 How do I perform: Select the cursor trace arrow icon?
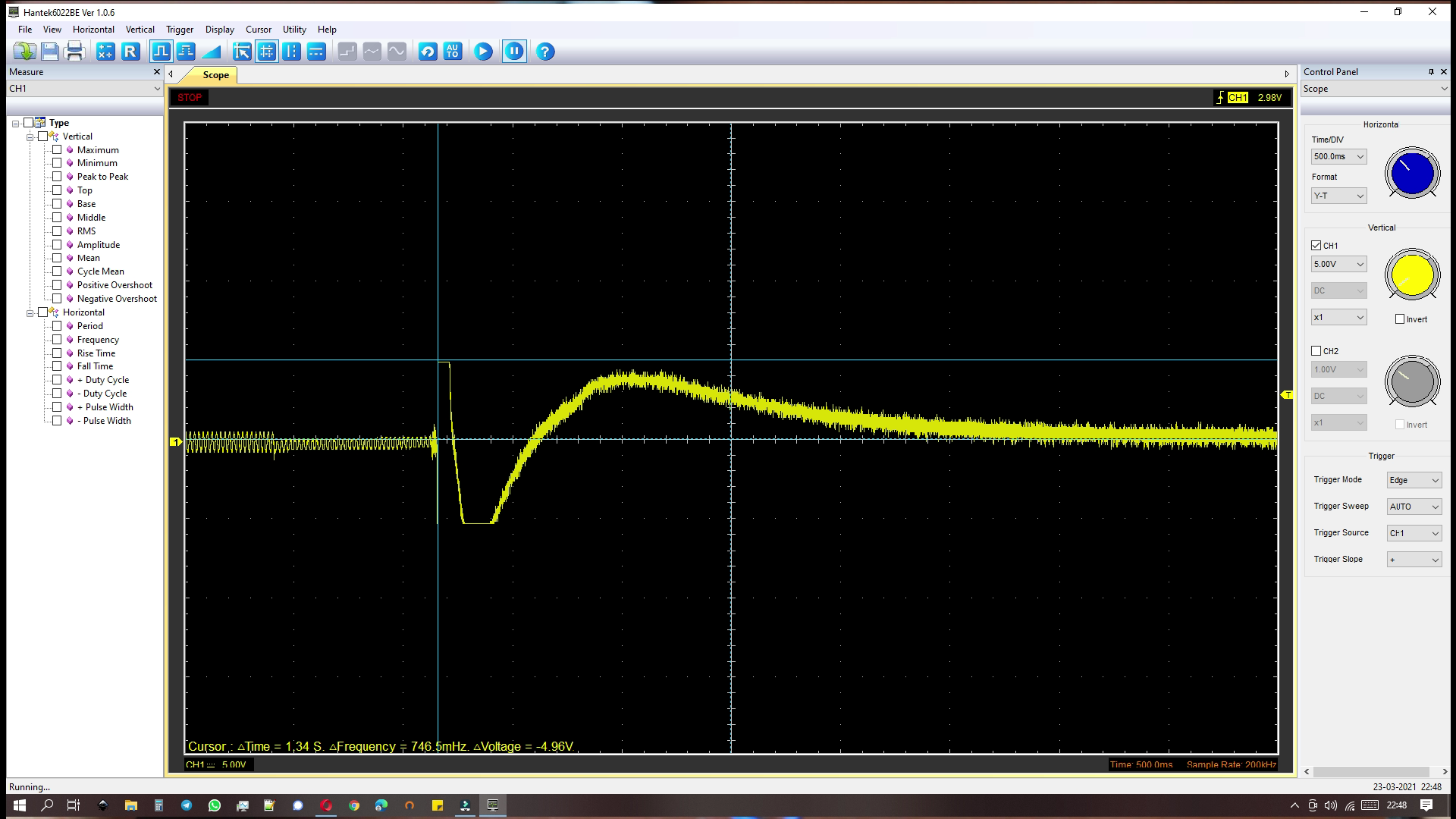pyautogui.click(x=242, y=52)
